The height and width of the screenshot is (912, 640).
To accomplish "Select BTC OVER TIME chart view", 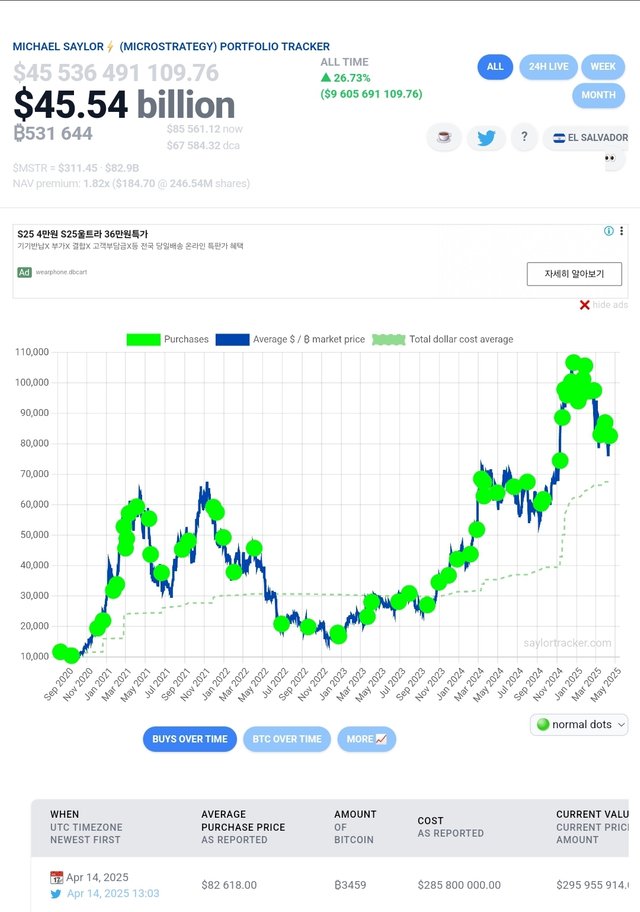I will (x=287, y=739).
